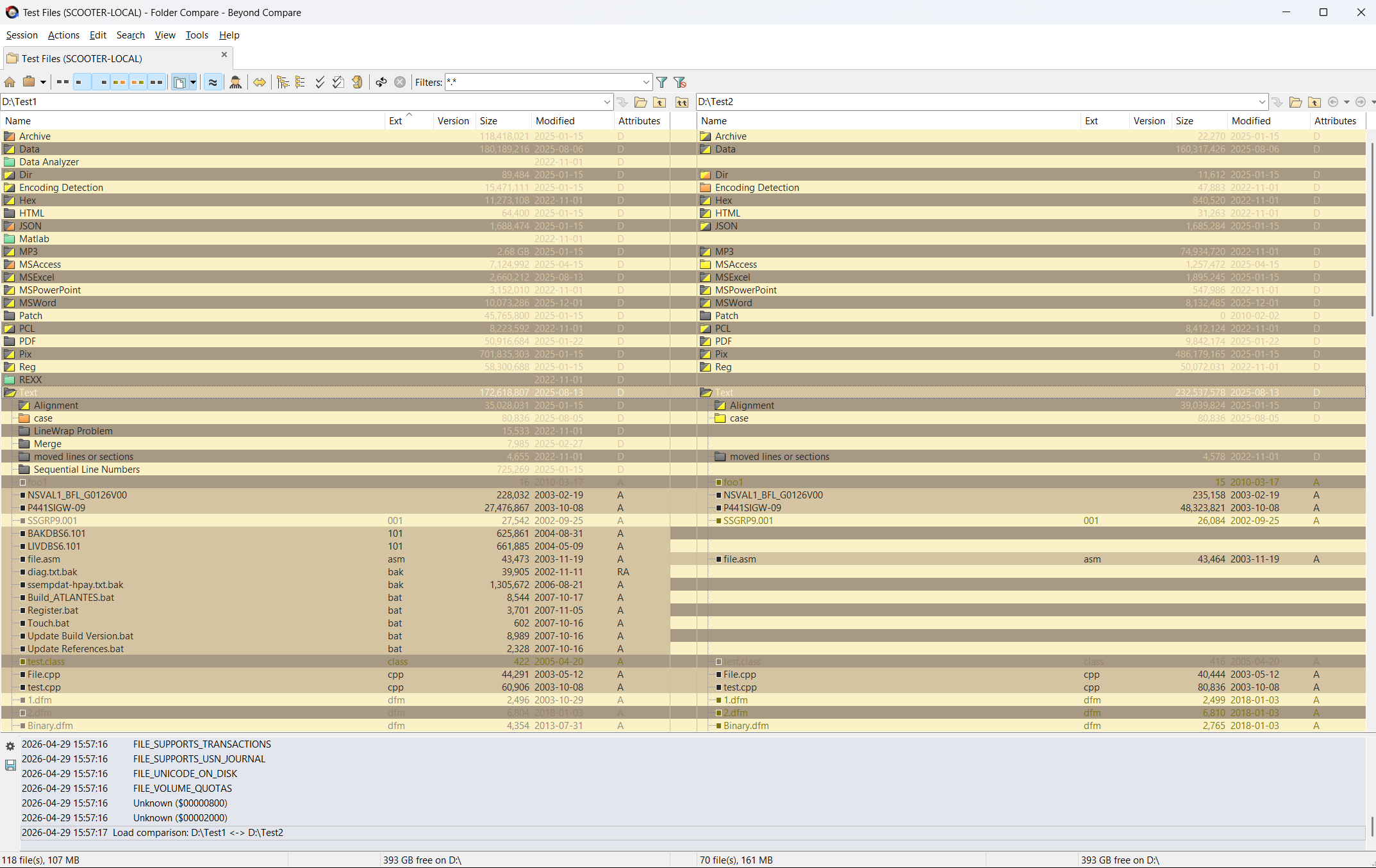Sort left pane by Modified column header
1376x868 pixels.
click(x=573, y=120)
